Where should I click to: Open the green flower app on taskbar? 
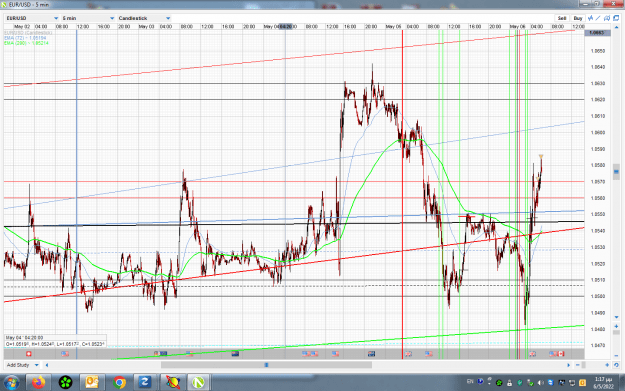[x=65, y=383]
